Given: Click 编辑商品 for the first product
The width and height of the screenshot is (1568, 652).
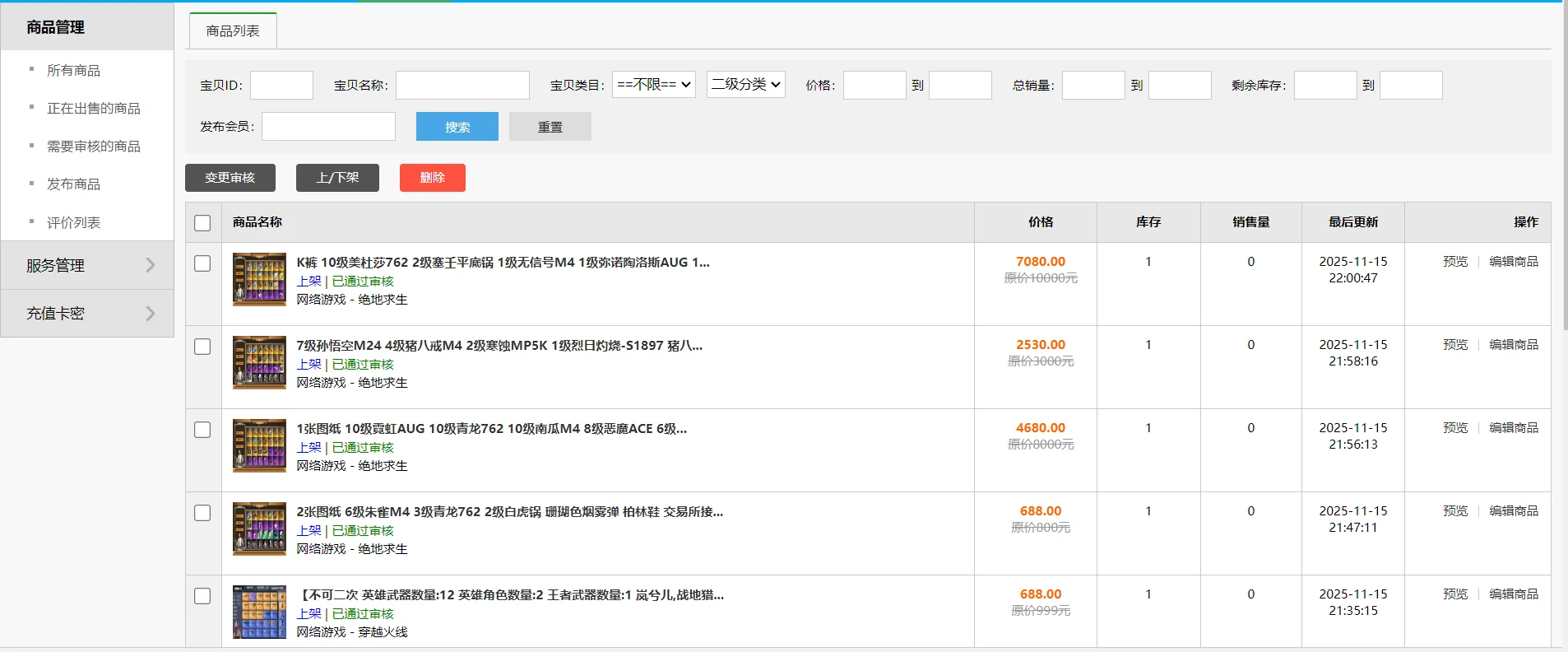Looking at the screenshot, I should point(1513,262).
